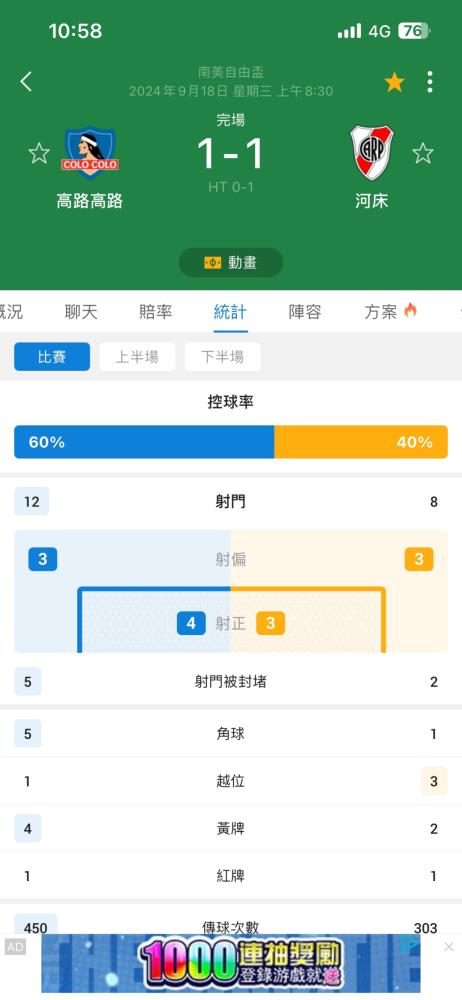Favorite the River Plate team star

(422, 153)
